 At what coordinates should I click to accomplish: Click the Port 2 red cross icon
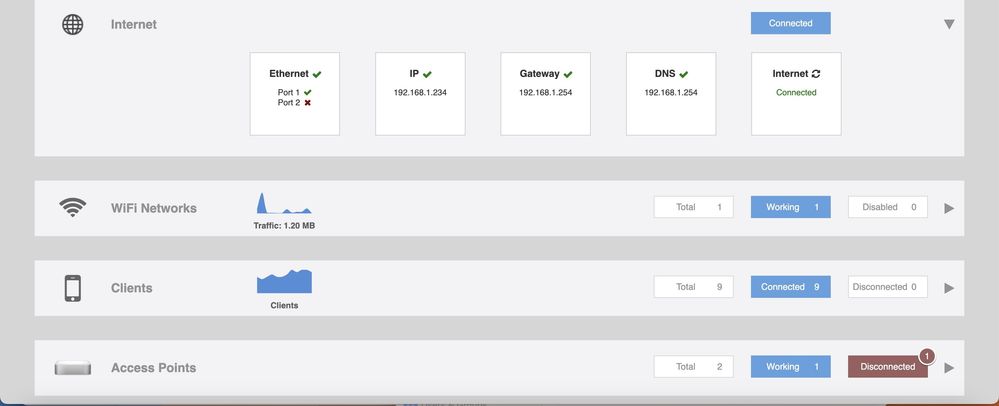point(308,103)
